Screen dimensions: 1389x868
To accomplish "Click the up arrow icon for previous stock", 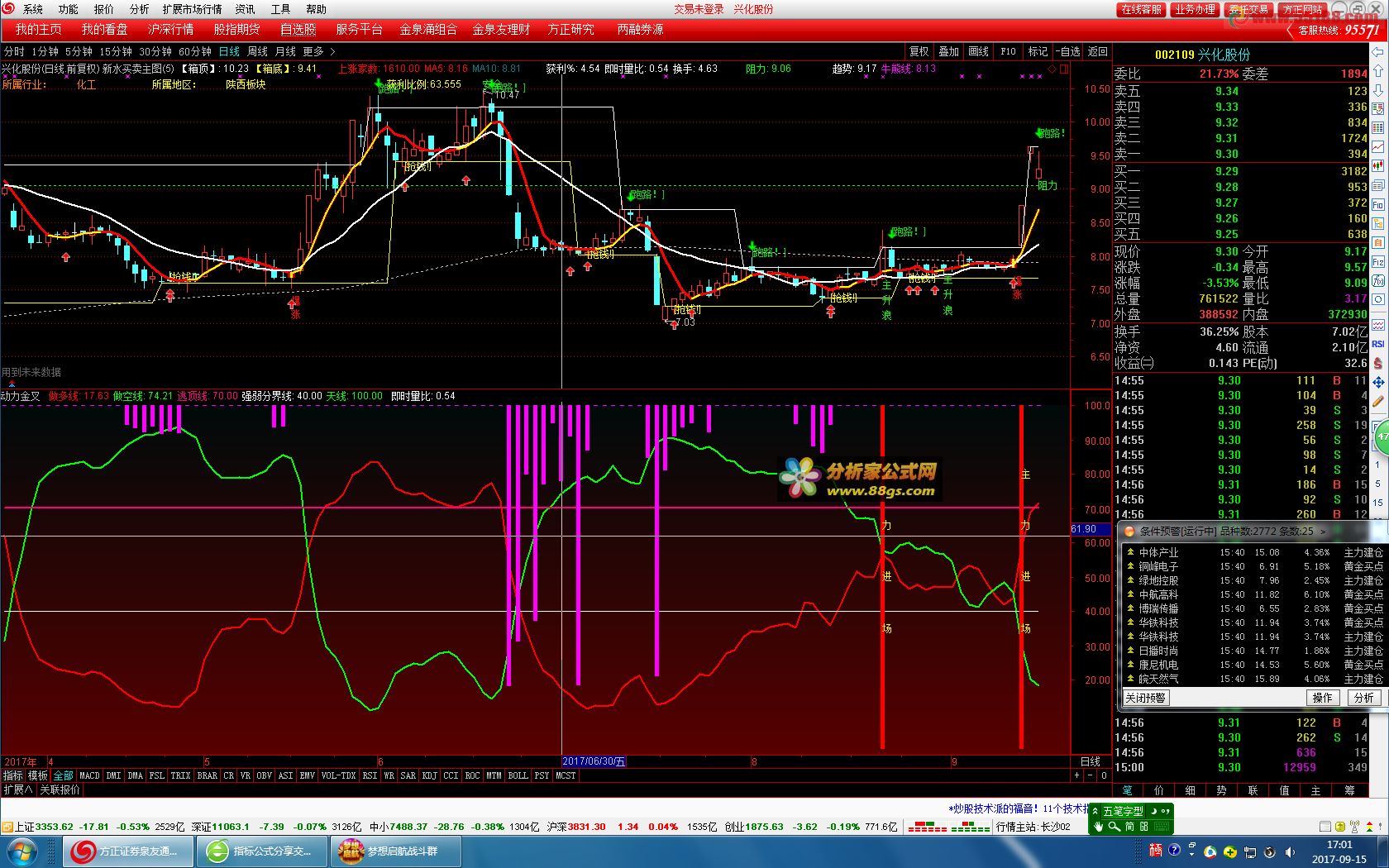I will (1378, 71).
